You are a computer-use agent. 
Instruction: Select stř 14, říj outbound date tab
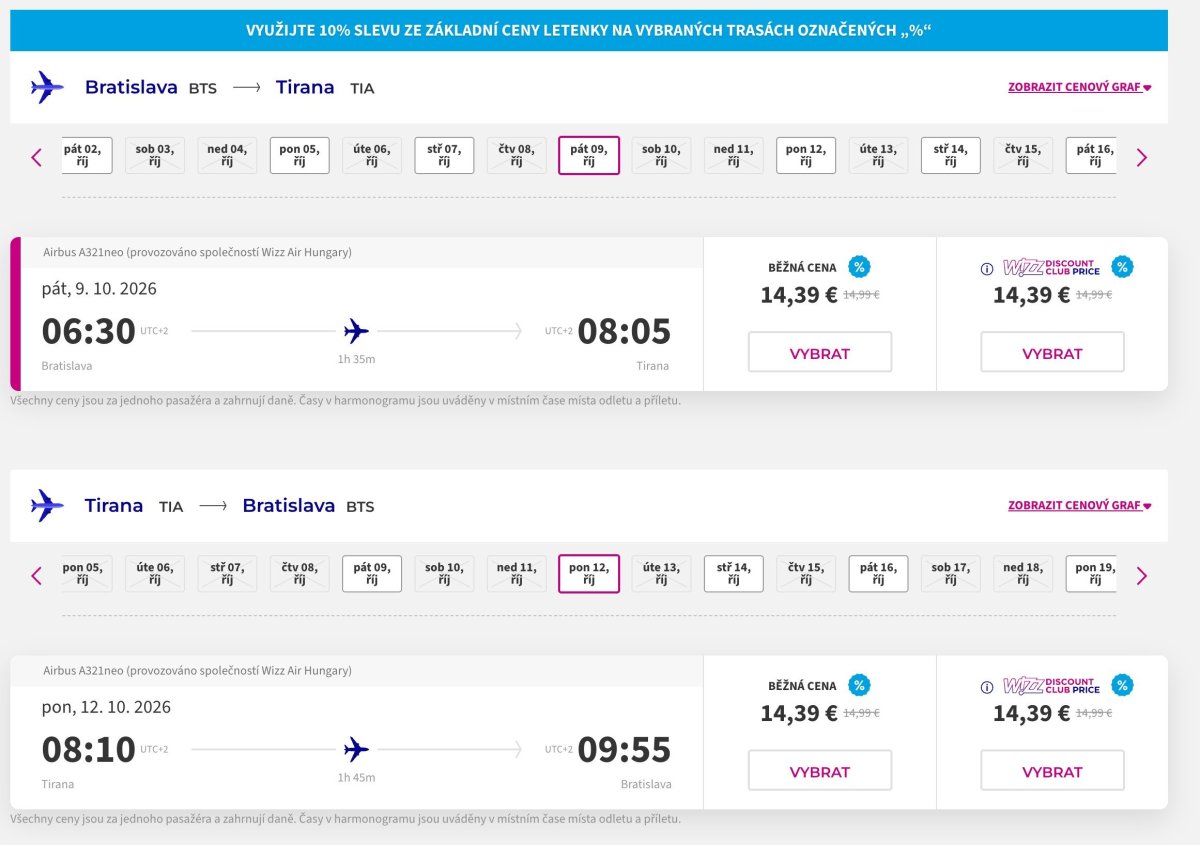tap(951, 155)
